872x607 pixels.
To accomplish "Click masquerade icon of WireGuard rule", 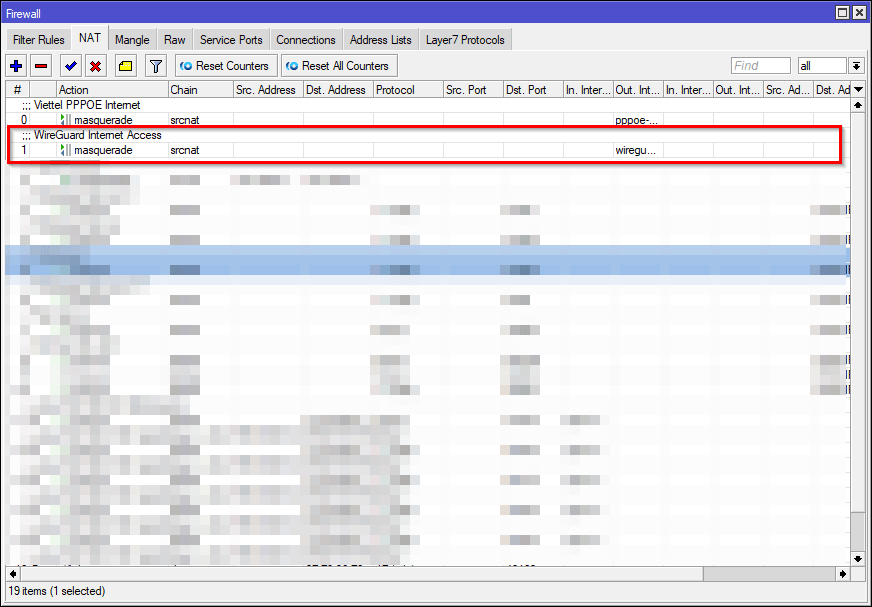I will coord(66,150).
